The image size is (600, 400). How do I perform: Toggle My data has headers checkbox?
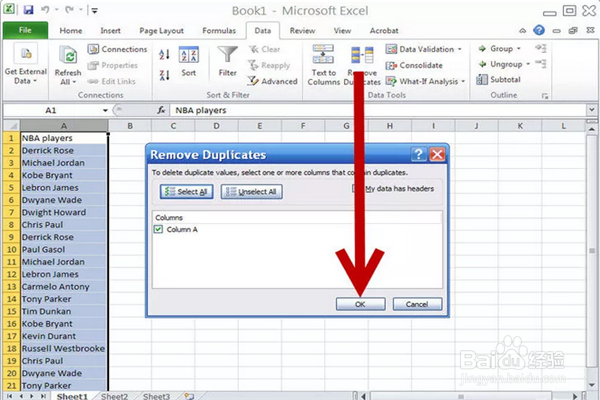[355, 188]
